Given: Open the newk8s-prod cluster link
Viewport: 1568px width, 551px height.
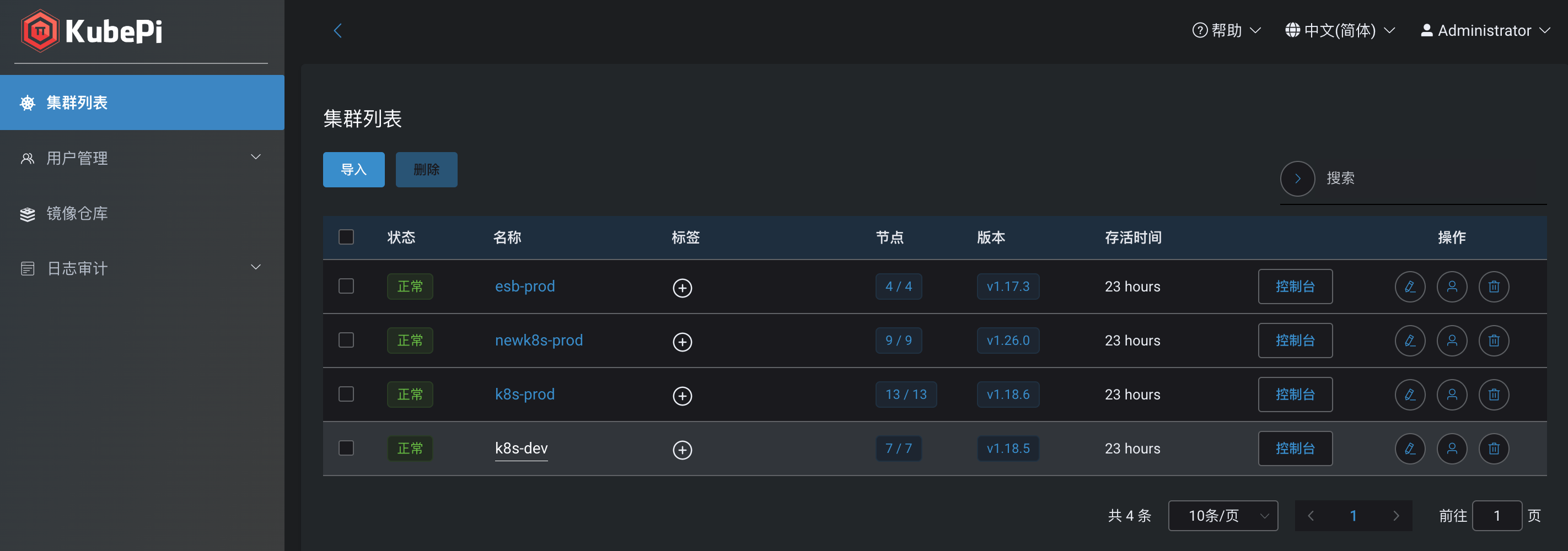Looking at the screenshot, I should [x=539, y=341].
